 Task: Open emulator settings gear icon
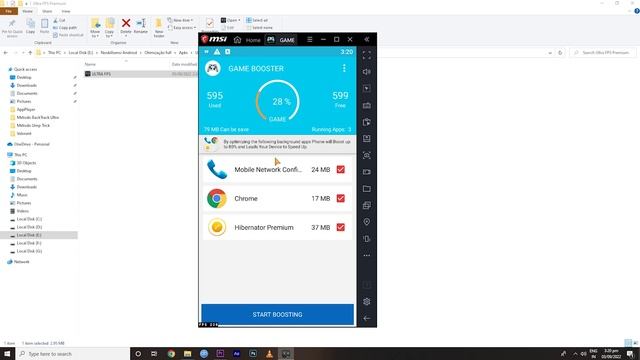pos(367,302)
